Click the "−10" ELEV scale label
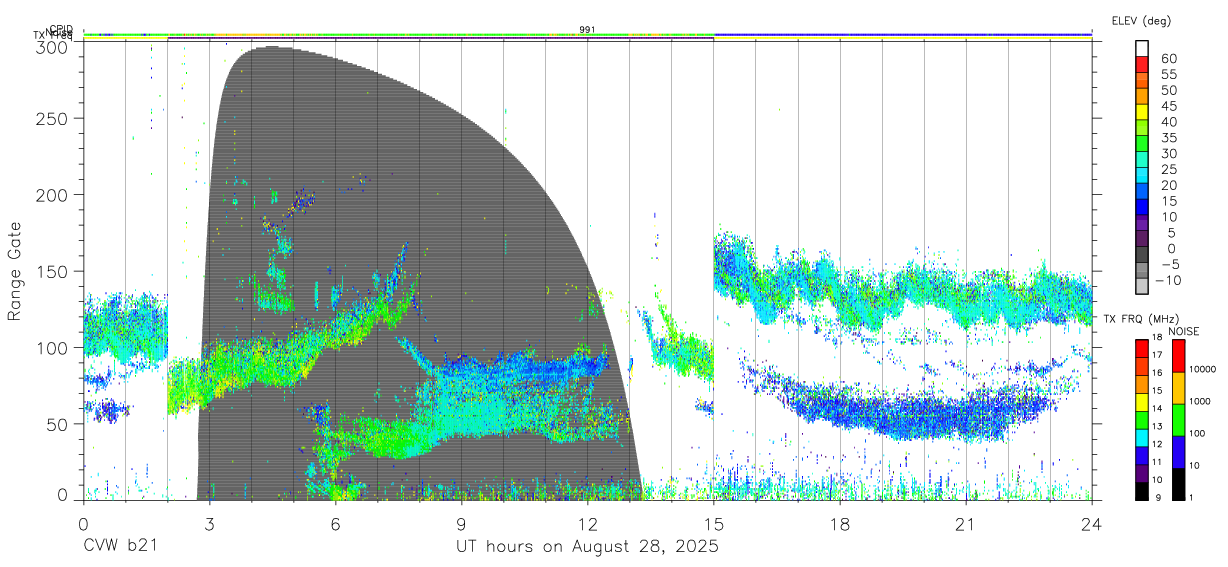The image size is (1228, 567). click(1170, 280)
